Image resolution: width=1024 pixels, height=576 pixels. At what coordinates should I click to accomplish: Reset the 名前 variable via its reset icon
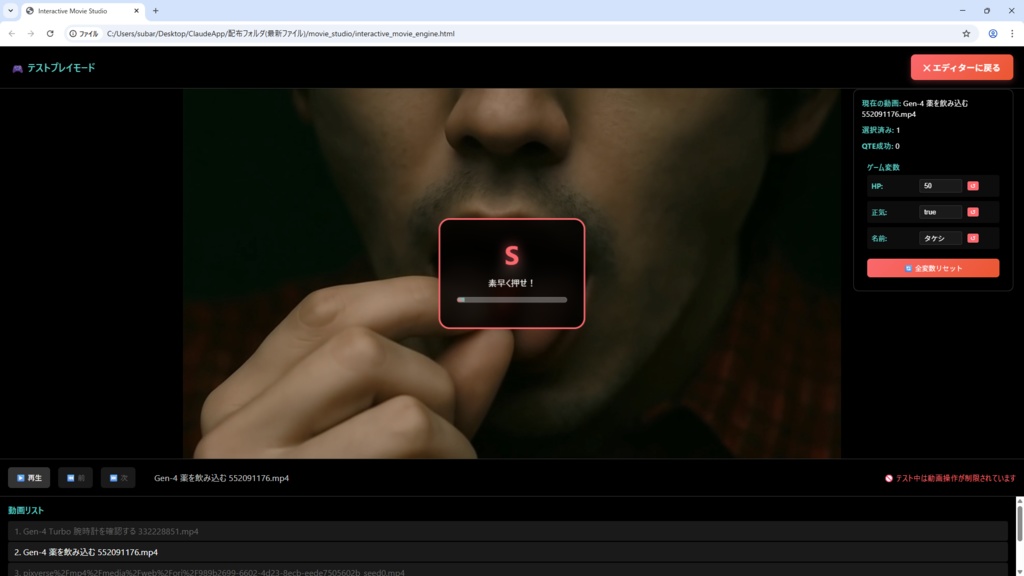coord(973,238)
